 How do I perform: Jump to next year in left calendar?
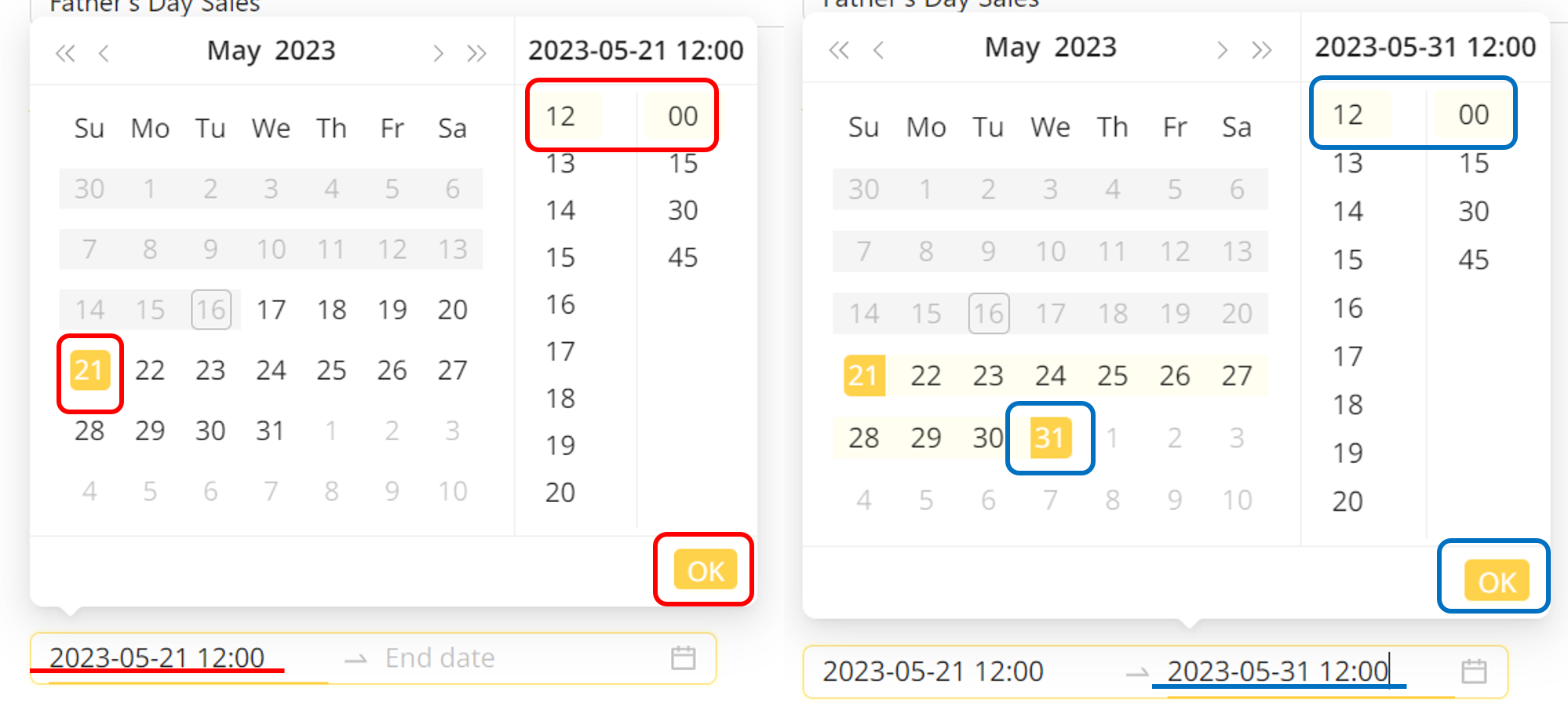coord(476,53)
